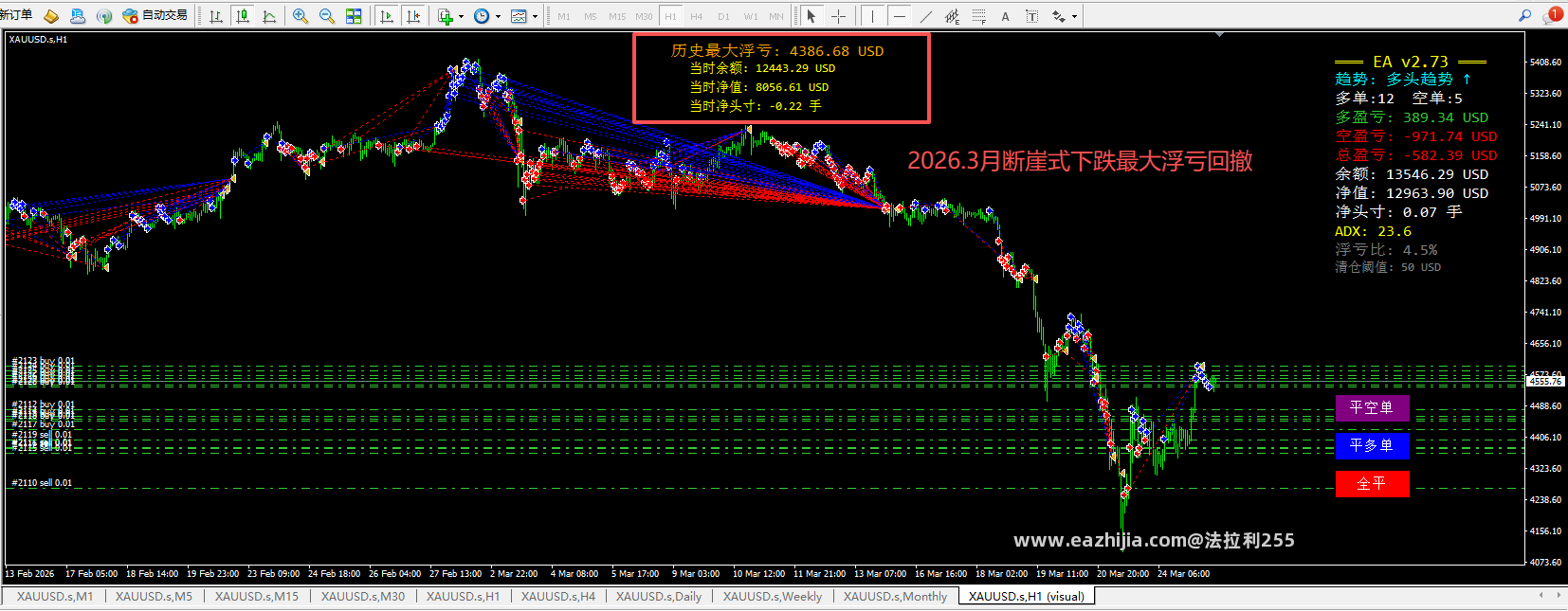Viewport: 1568px width, 611px height.
Task: Zoom out on the chart
Action: [327, 16]
